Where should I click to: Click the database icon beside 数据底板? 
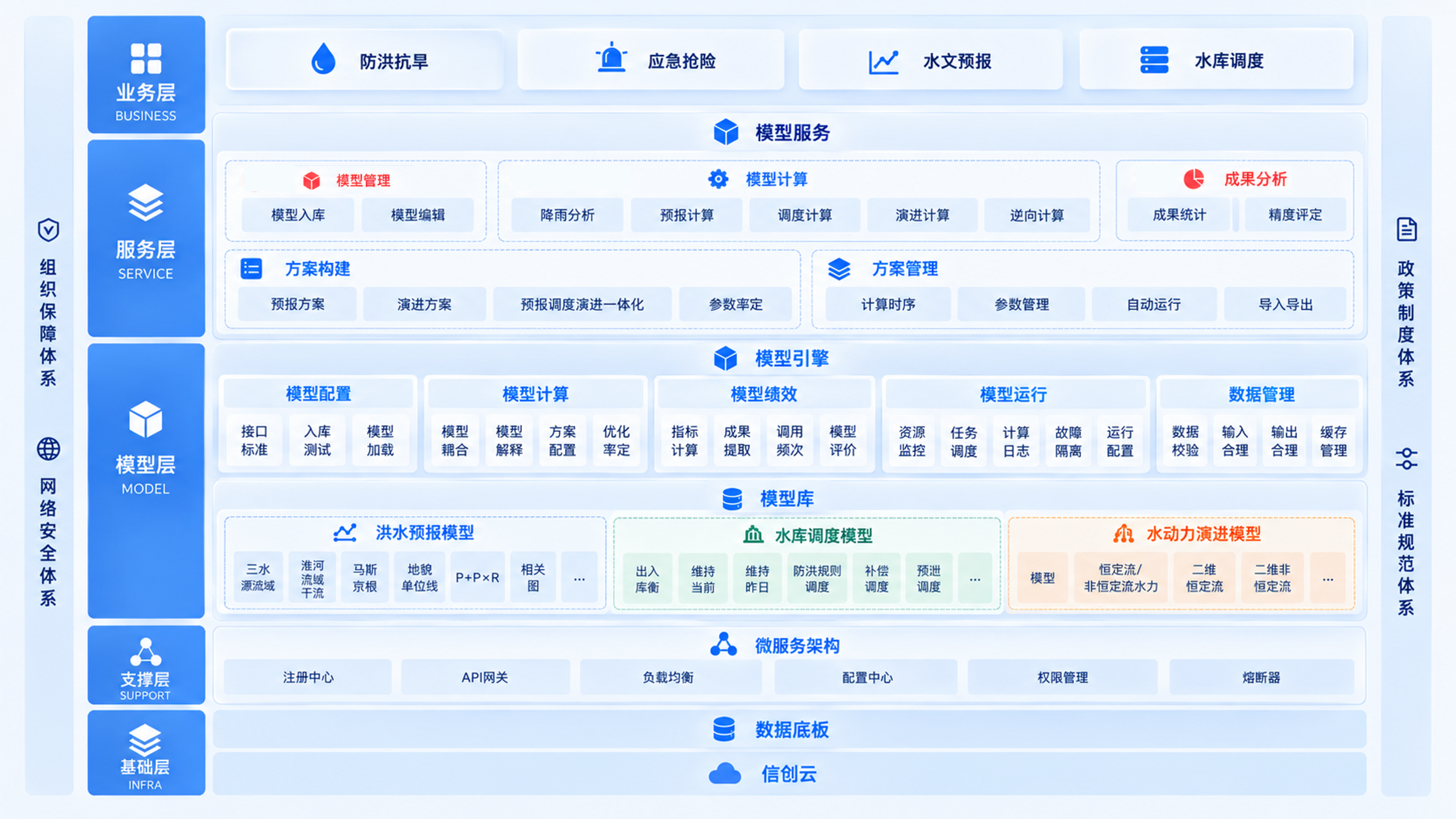(724, 729)
